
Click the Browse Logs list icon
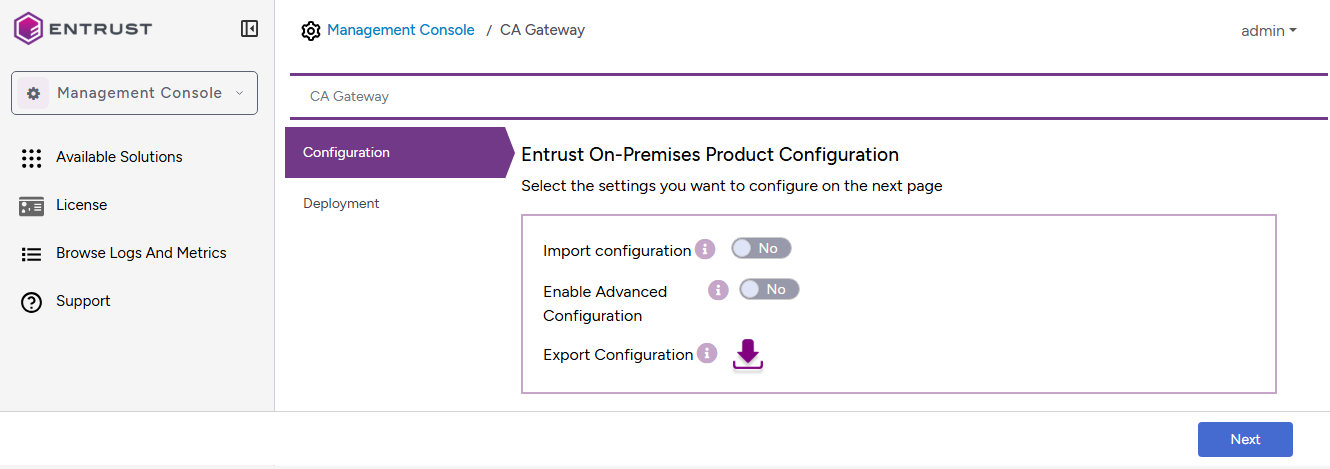pyautogui.click(x=31, y=254)
